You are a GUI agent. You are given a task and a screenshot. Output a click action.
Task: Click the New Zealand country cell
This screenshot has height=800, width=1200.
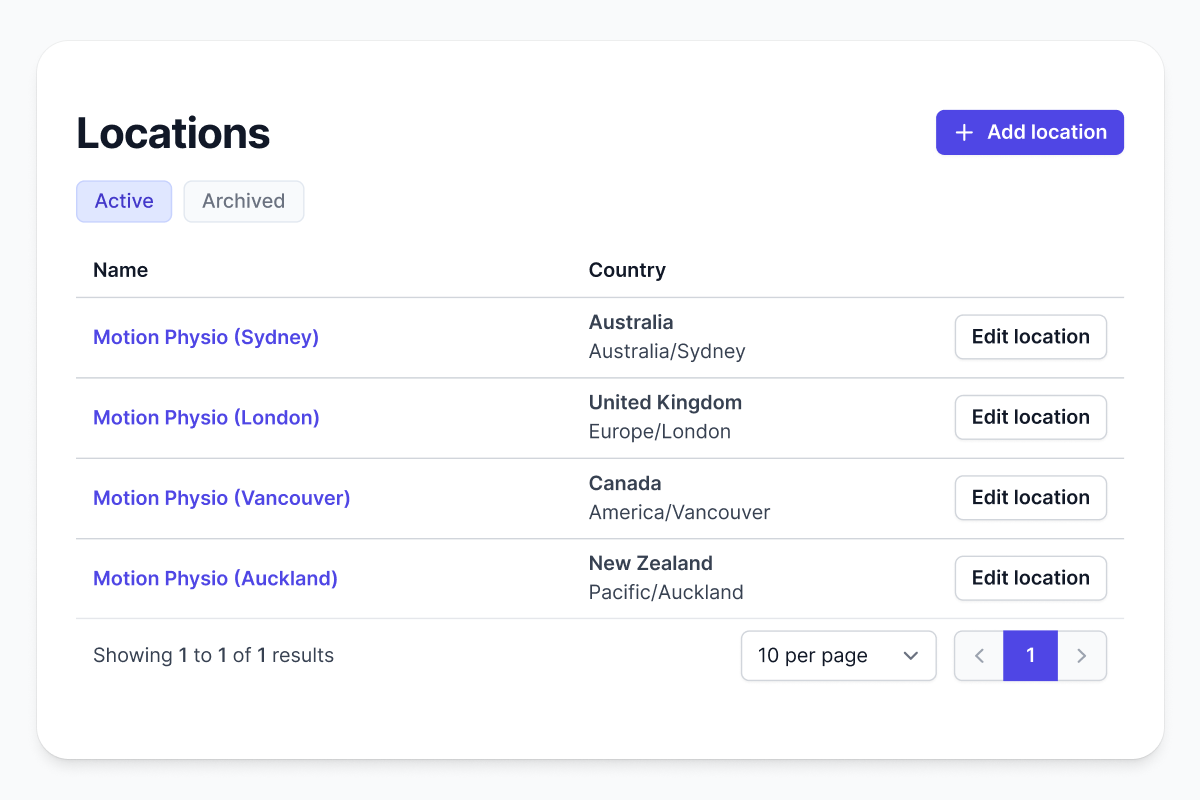(x=650, y=563)
